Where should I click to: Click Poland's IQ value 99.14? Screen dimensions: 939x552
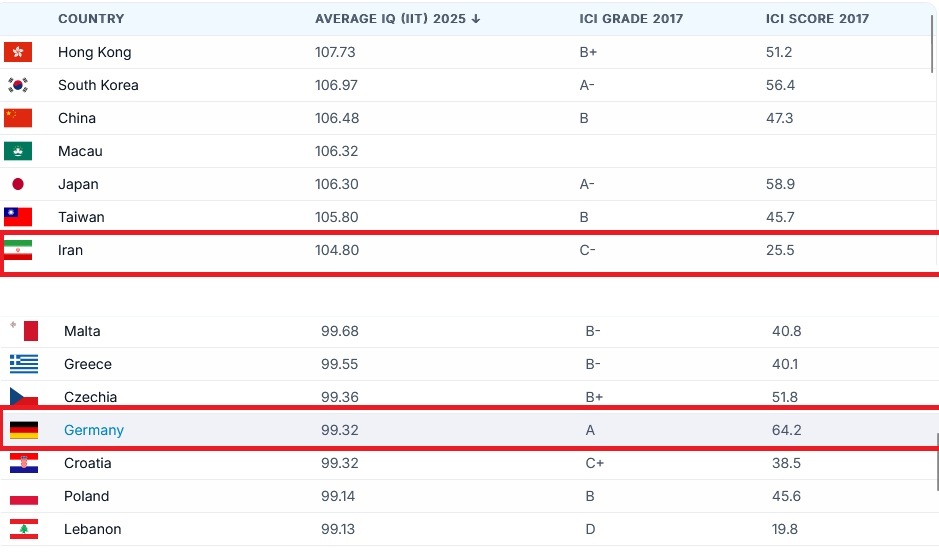pos(338,496)
